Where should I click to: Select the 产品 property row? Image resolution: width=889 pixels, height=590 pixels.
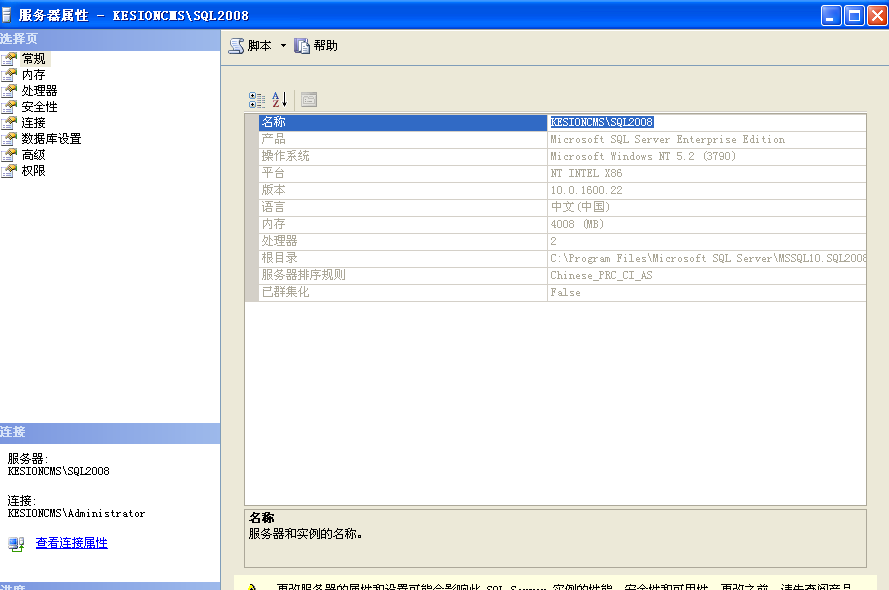coord(400,138)
